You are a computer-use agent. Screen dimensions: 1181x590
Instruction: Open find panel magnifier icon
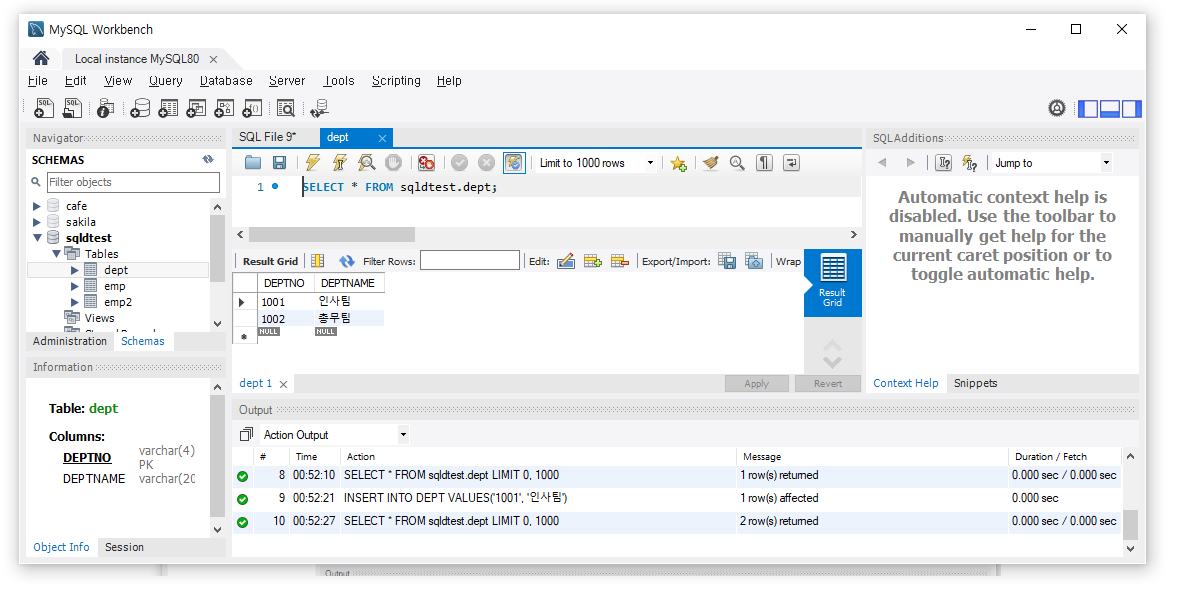point(737,163)
